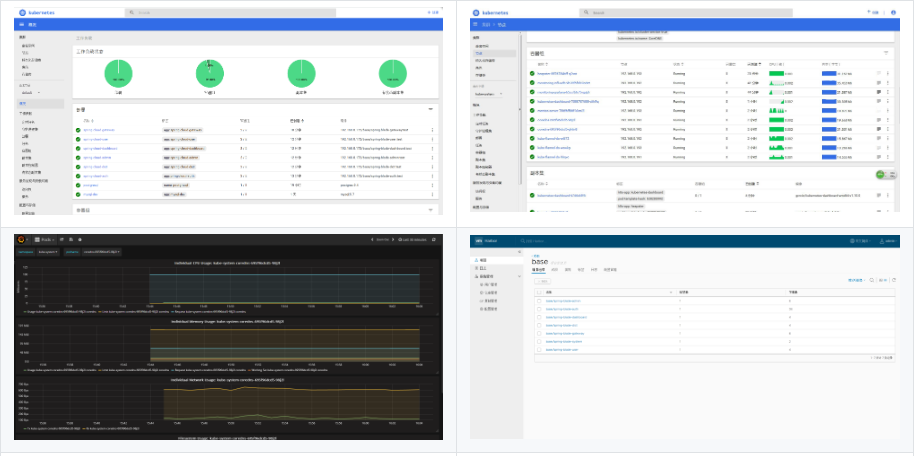Screen dimensions: 914x456
Task: Tick checkbox for base/spring-blade-dashboard repository
Action: click(x=539, y=317)
